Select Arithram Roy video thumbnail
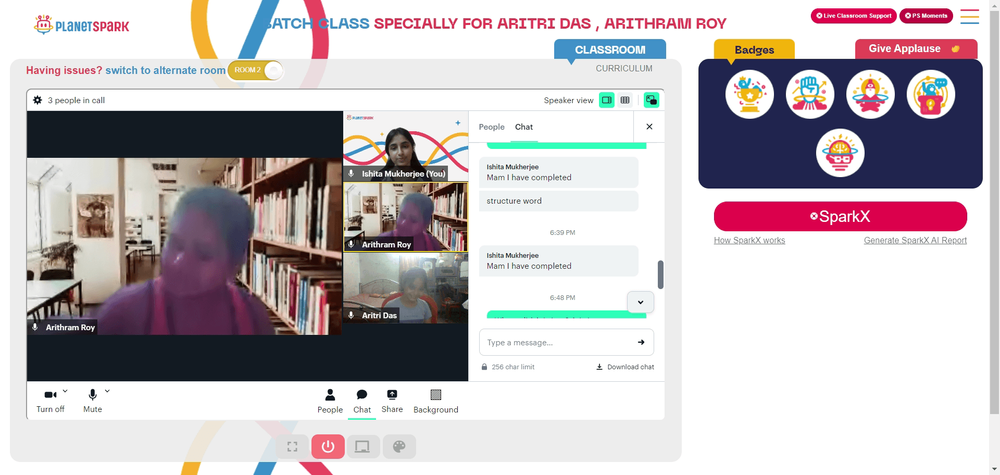This screenshot has height=475, width=1000. (x=406, y=217)
